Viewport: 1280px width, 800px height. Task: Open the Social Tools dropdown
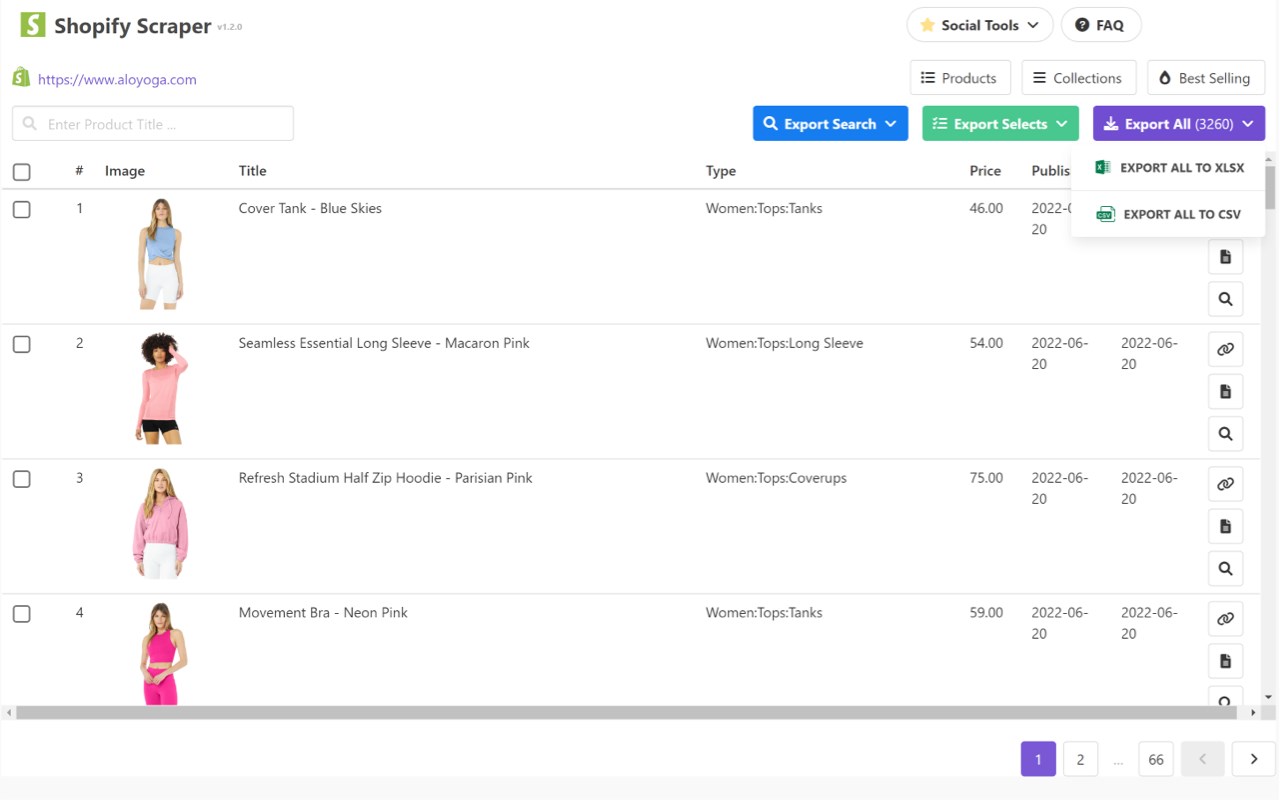click(979, 25)
